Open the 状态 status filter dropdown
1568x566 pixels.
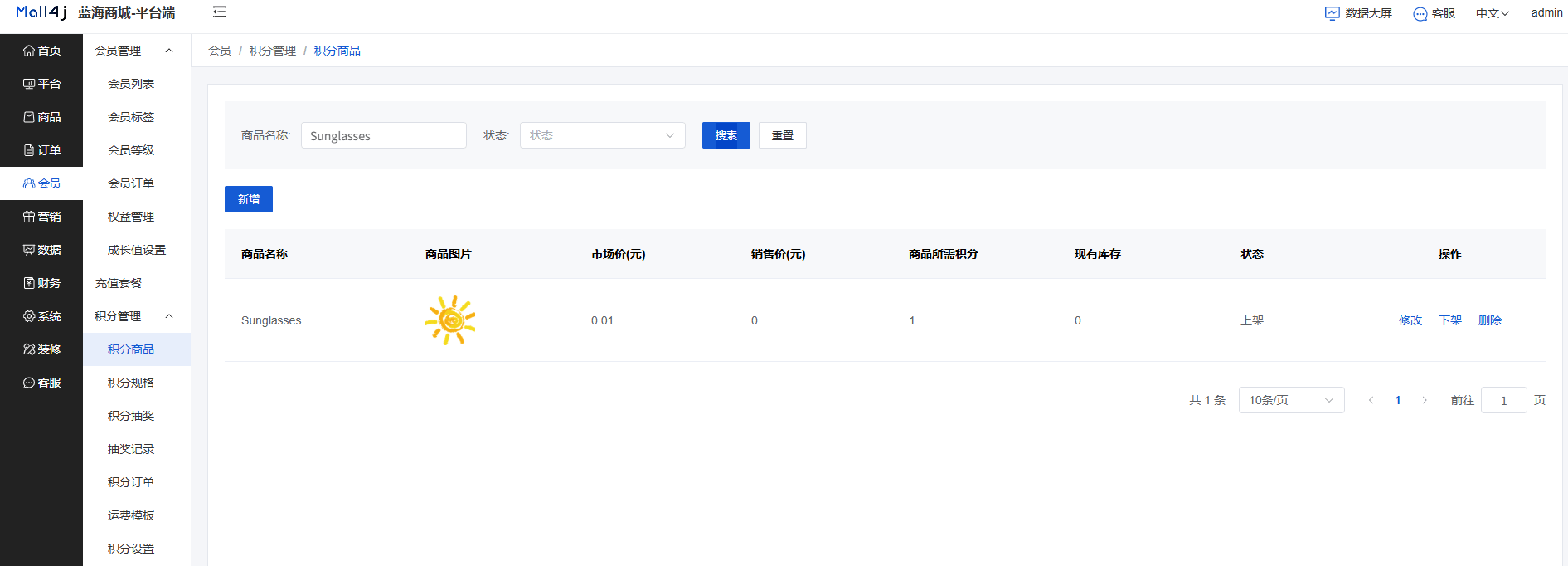click(603, 135)
